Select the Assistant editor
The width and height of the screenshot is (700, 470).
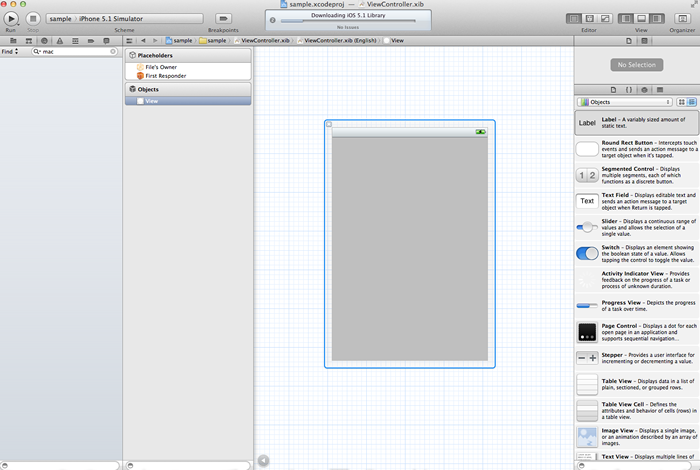[590, 18]
